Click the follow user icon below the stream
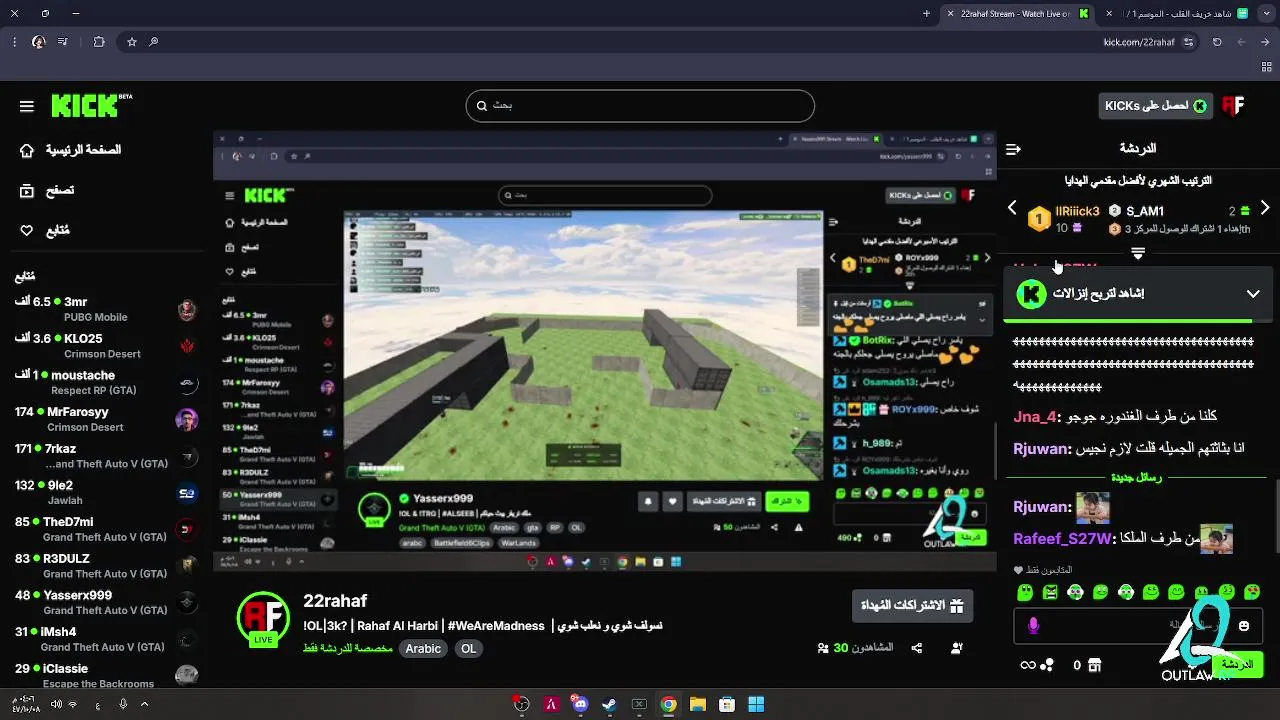 pyautogui.click(x=957, y=648)
